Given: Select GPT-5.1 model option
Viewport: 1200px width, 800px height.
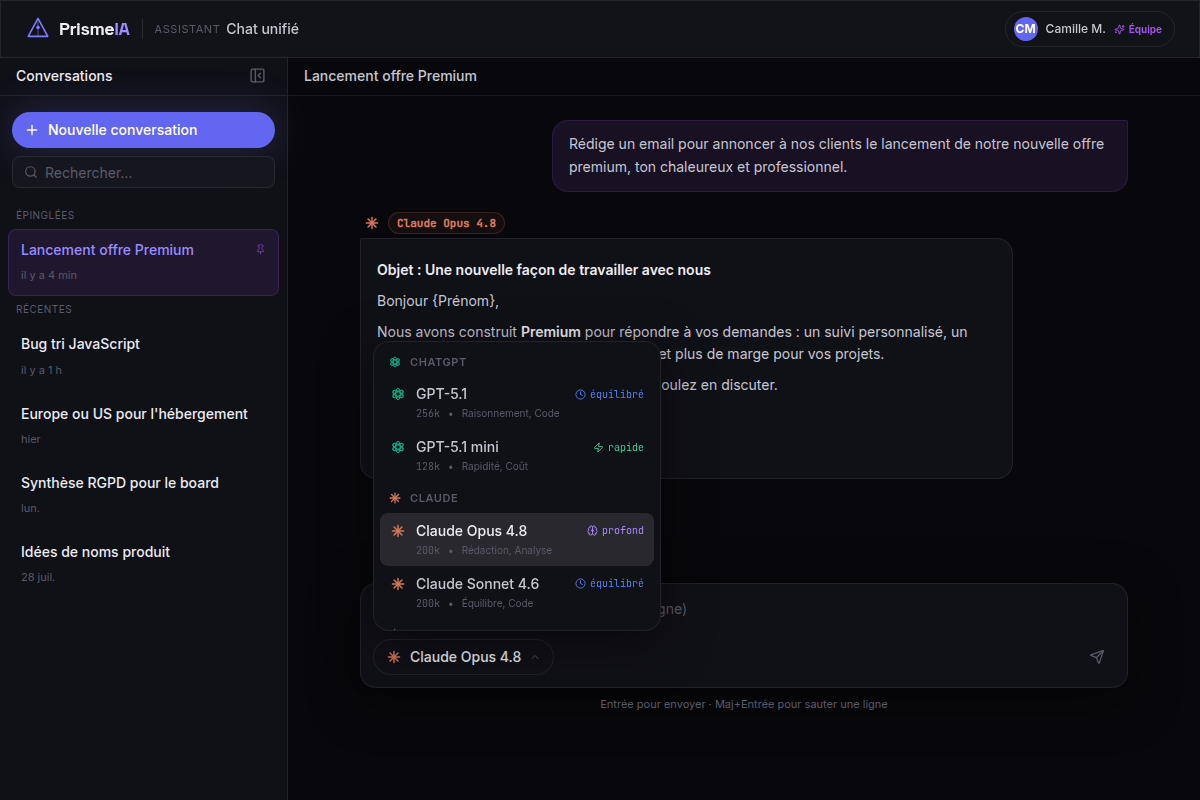Looking at the screenshot, I should (517, 402).
